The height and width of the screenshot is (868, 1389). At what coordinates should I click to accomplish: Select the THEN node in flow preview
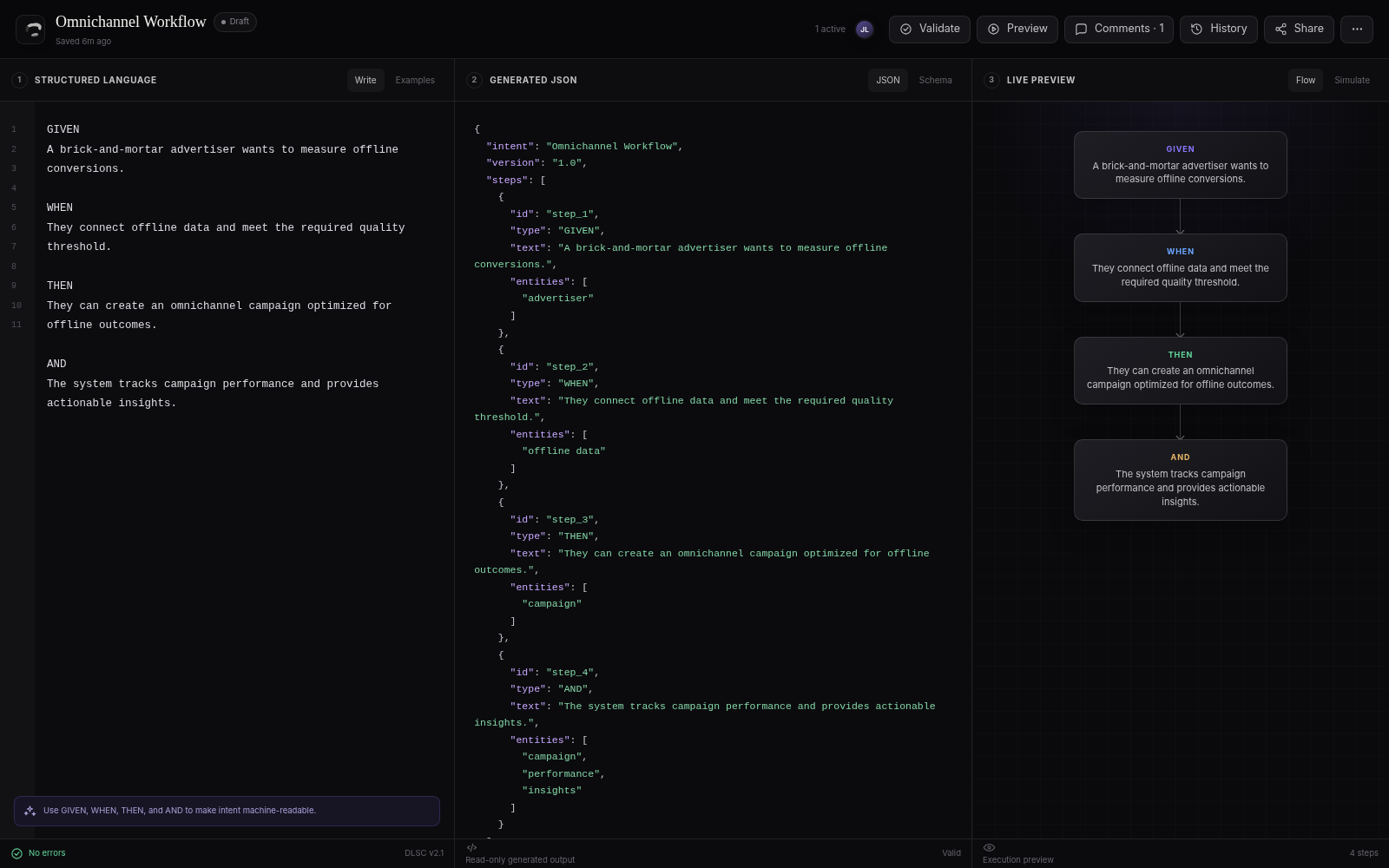(1181, 371)
